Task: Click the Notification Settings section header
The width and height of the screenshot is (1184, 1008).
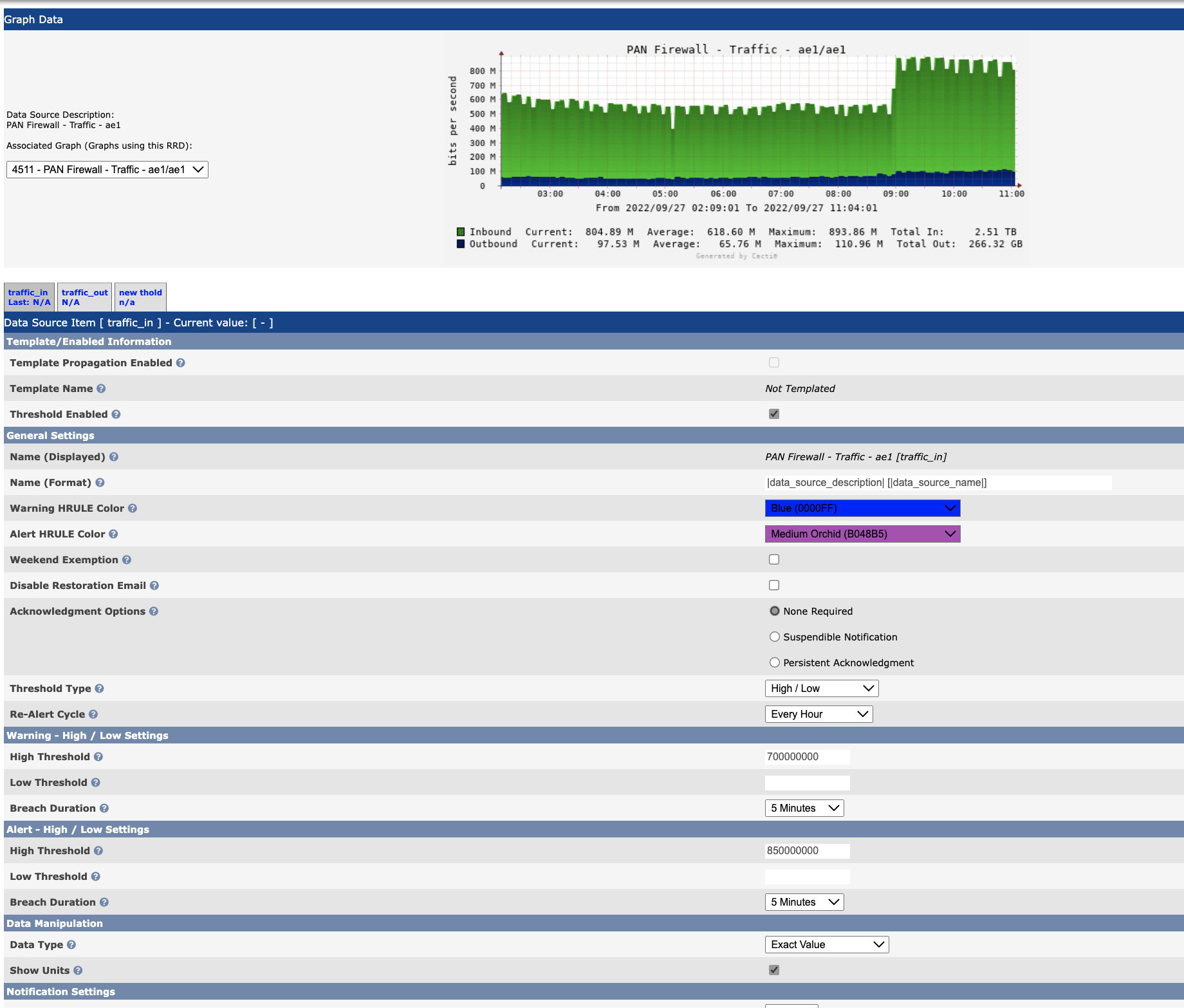Action: tap(593, 992)
